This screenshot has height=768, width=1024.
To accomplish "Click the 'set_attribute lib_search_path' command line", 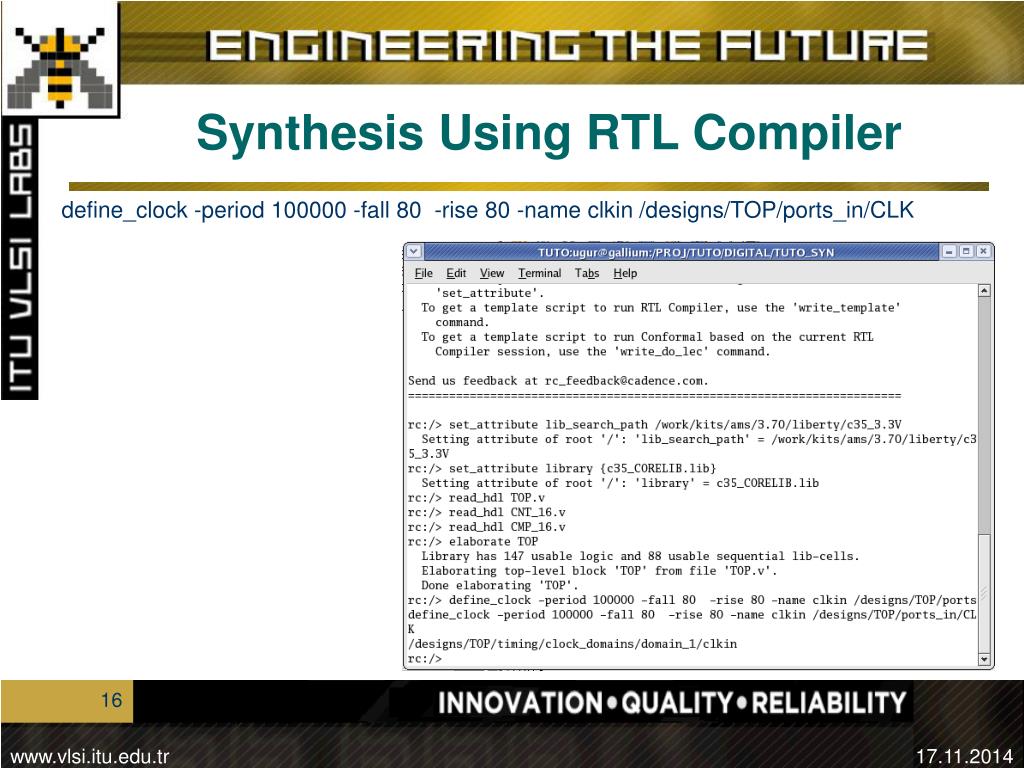I will pos(654,424).
